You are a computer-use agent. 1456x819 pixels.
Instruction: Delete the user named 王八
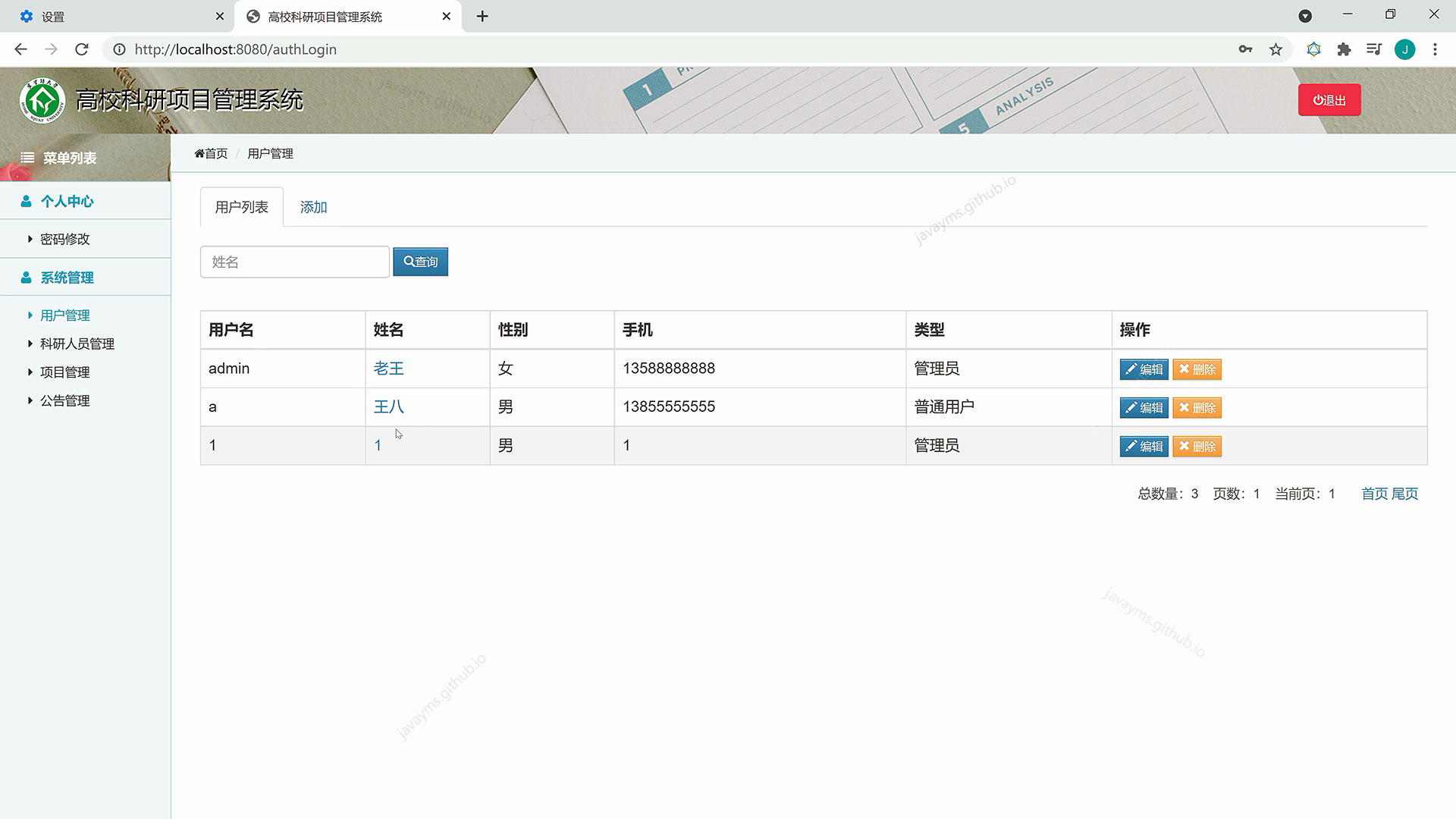(1197, 408)
